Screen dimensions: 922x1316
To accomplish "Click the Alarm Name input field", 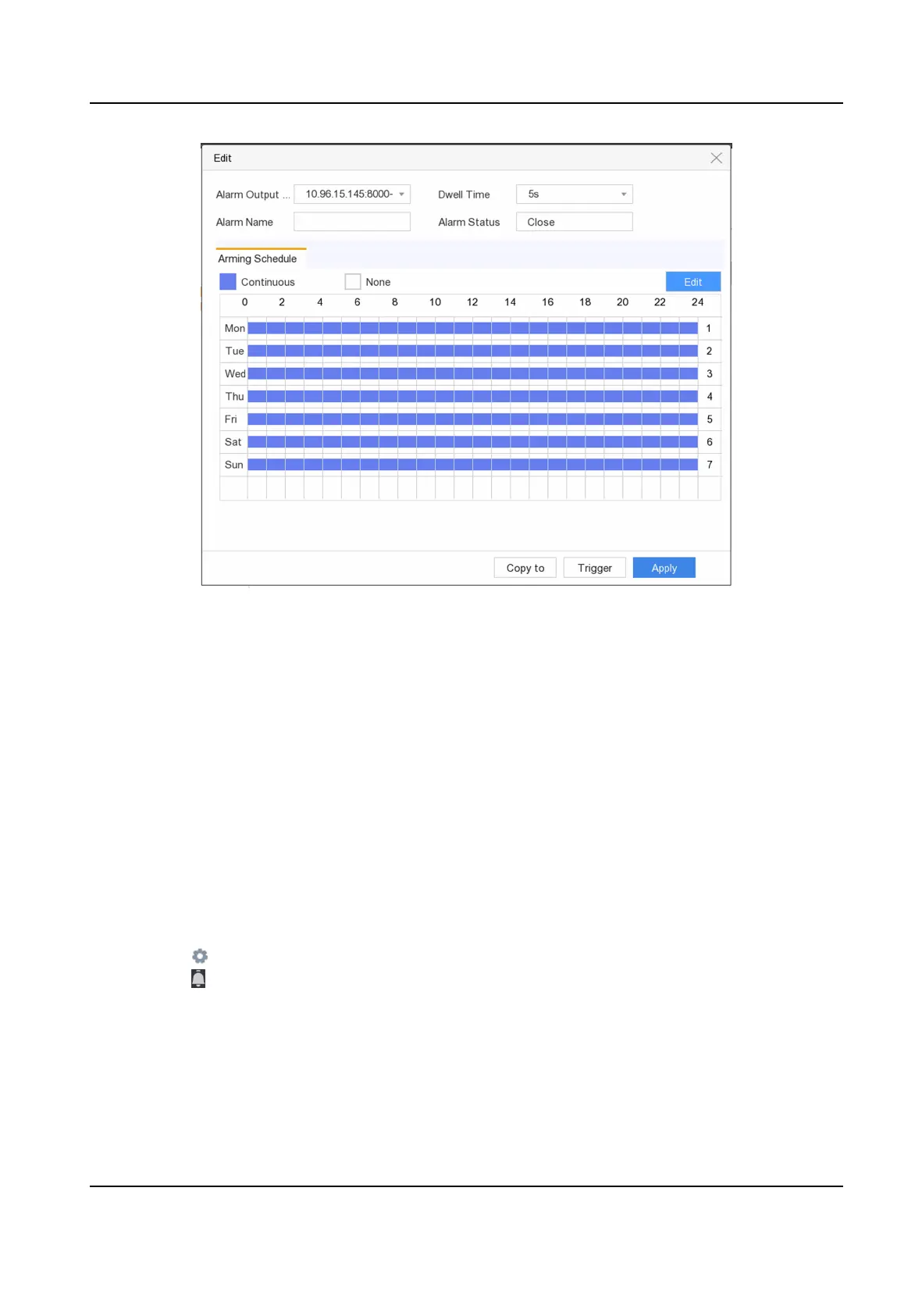I will pyautogui.click(x=352, y=223).
